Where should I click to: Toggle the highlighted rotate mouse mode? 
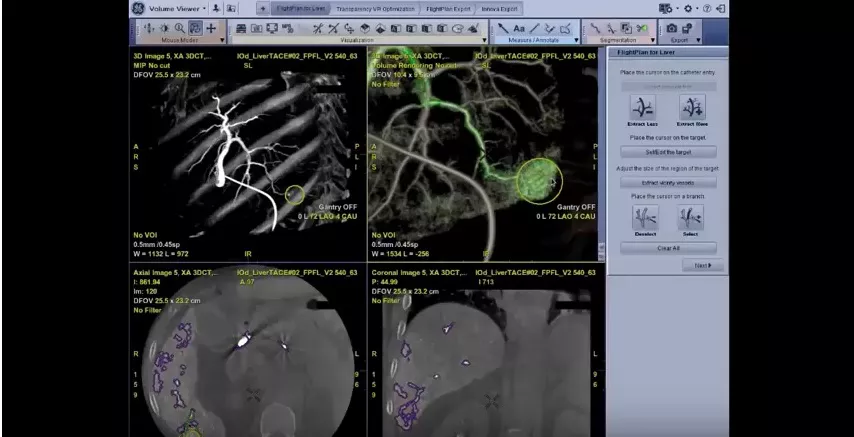196,28
